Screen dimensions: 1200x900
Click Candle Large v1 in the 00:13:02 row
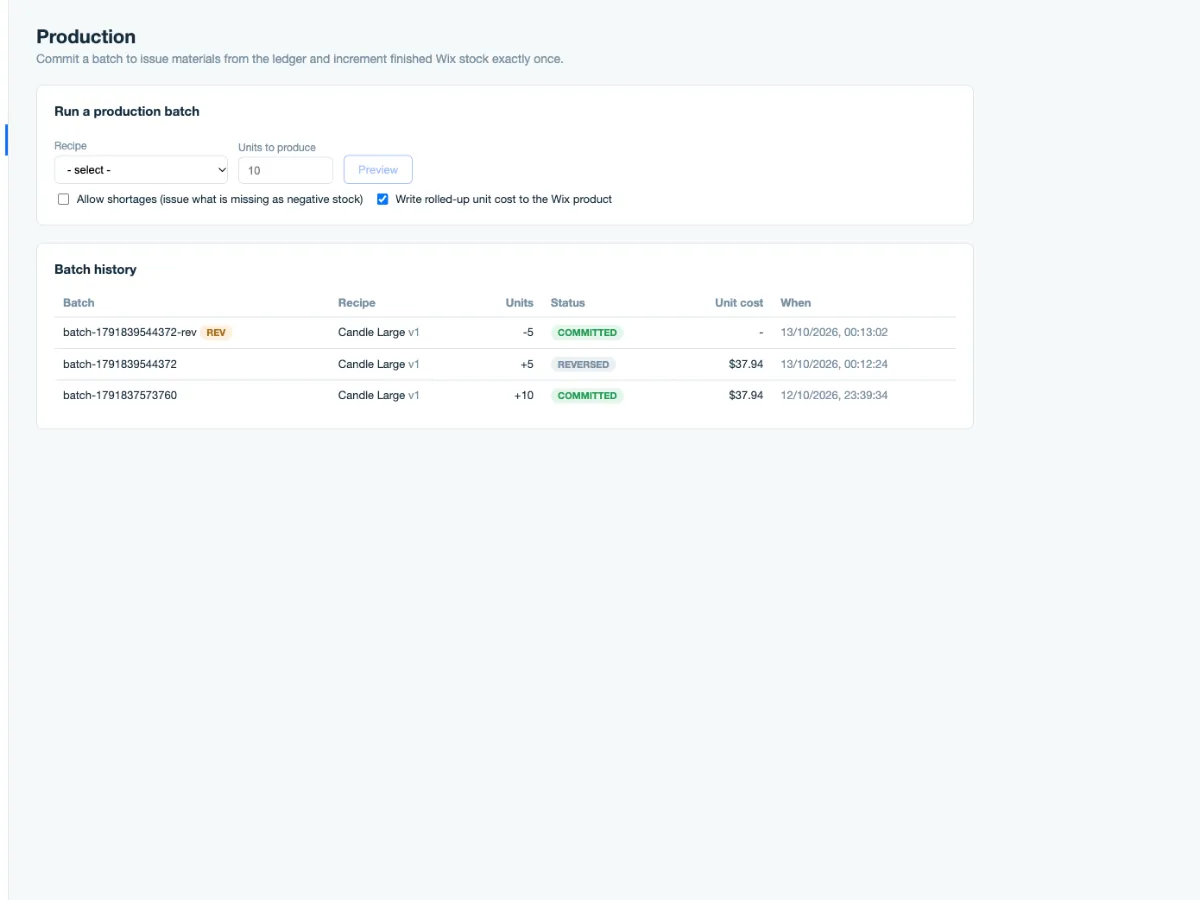pyautogui.click(x=379, y=332)
